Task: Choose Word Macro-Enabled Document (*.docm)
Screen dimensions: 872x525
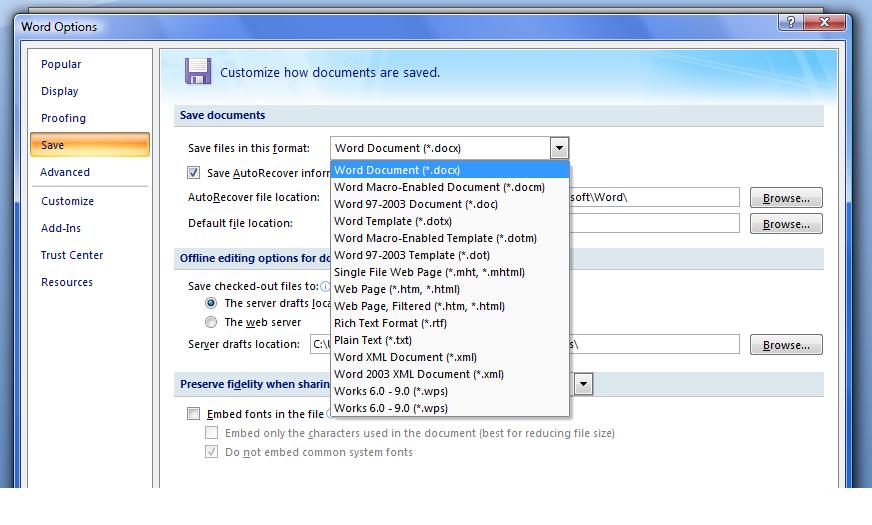Action: point(449,187)
